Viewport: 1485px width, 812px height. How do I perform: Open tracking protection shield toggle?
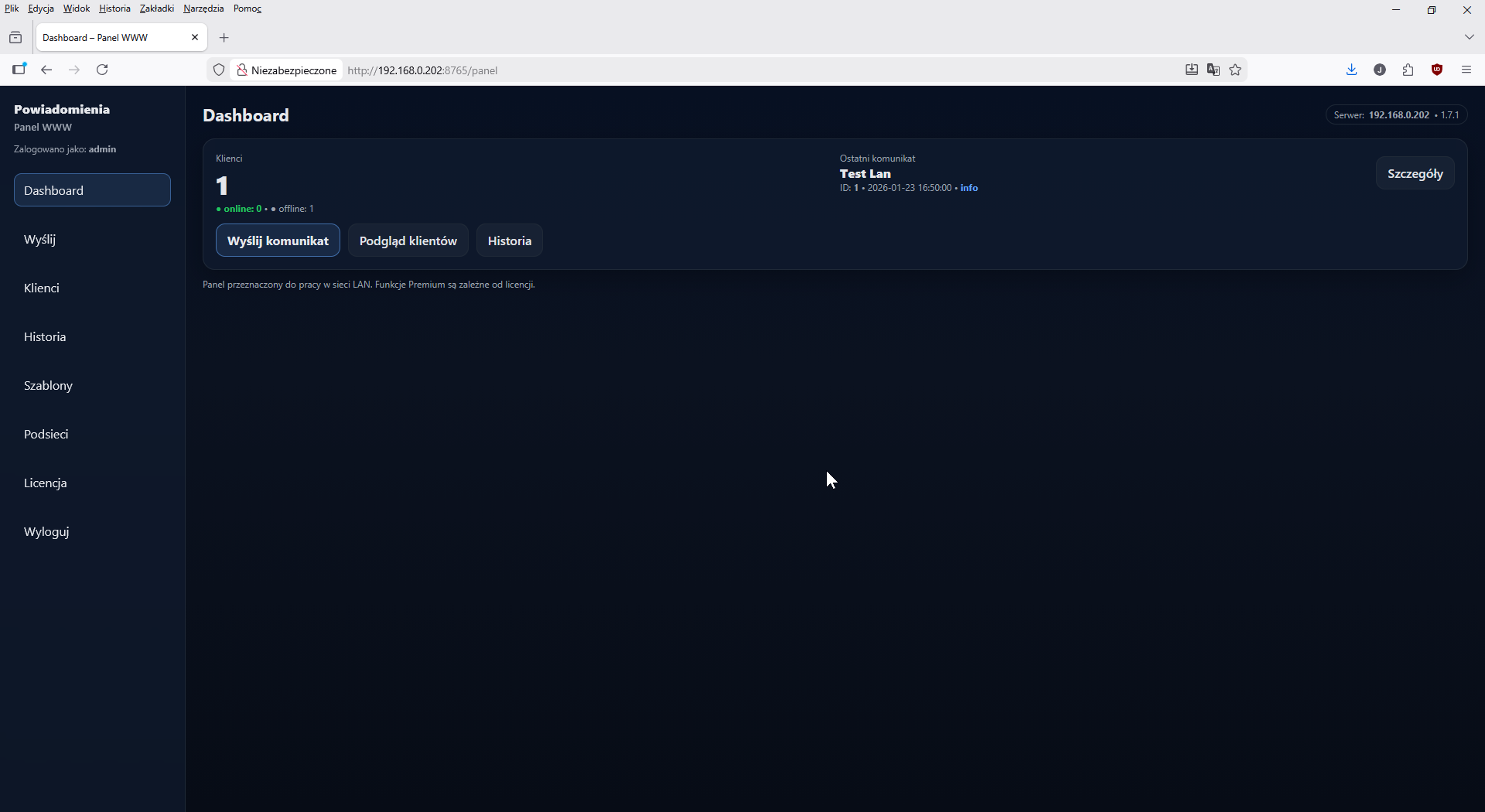219,70
